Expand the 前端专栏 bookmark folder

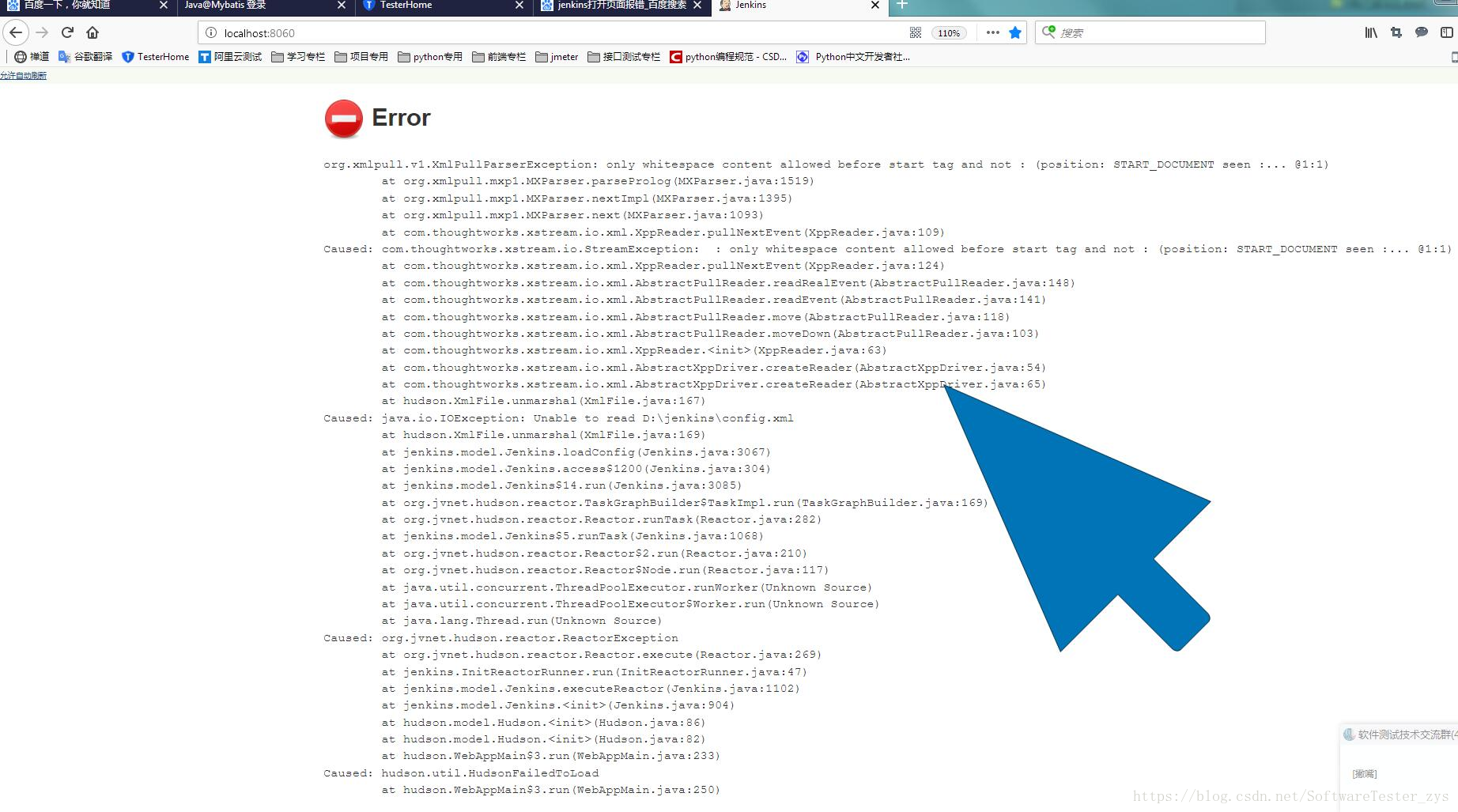(499, 57)
